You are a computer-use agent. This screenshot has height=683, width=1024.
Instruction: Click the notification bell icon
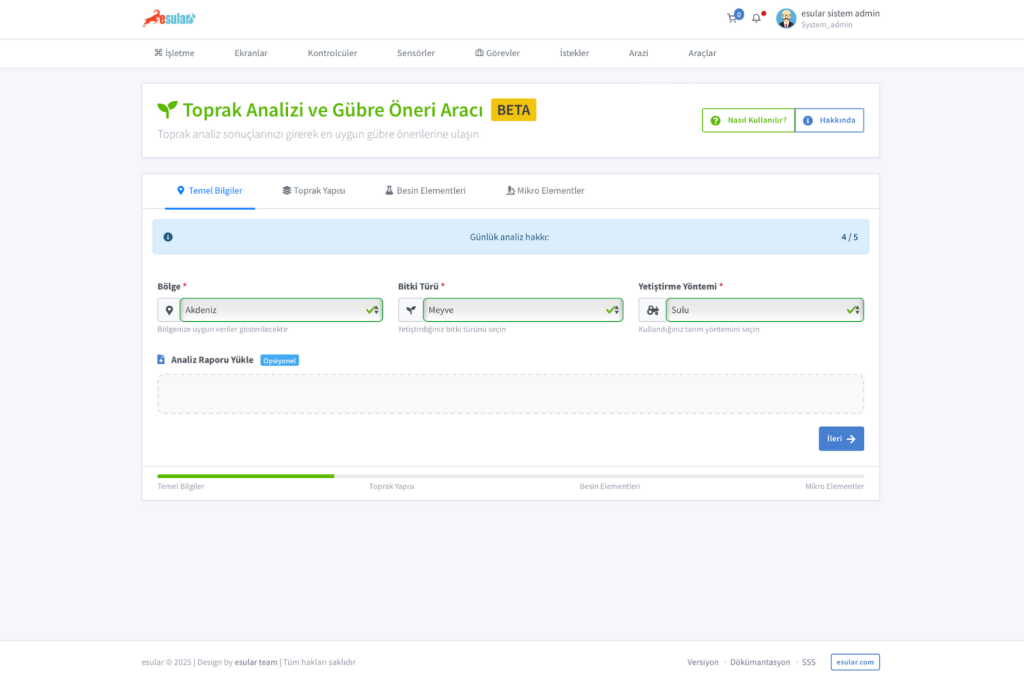(757, 18)
